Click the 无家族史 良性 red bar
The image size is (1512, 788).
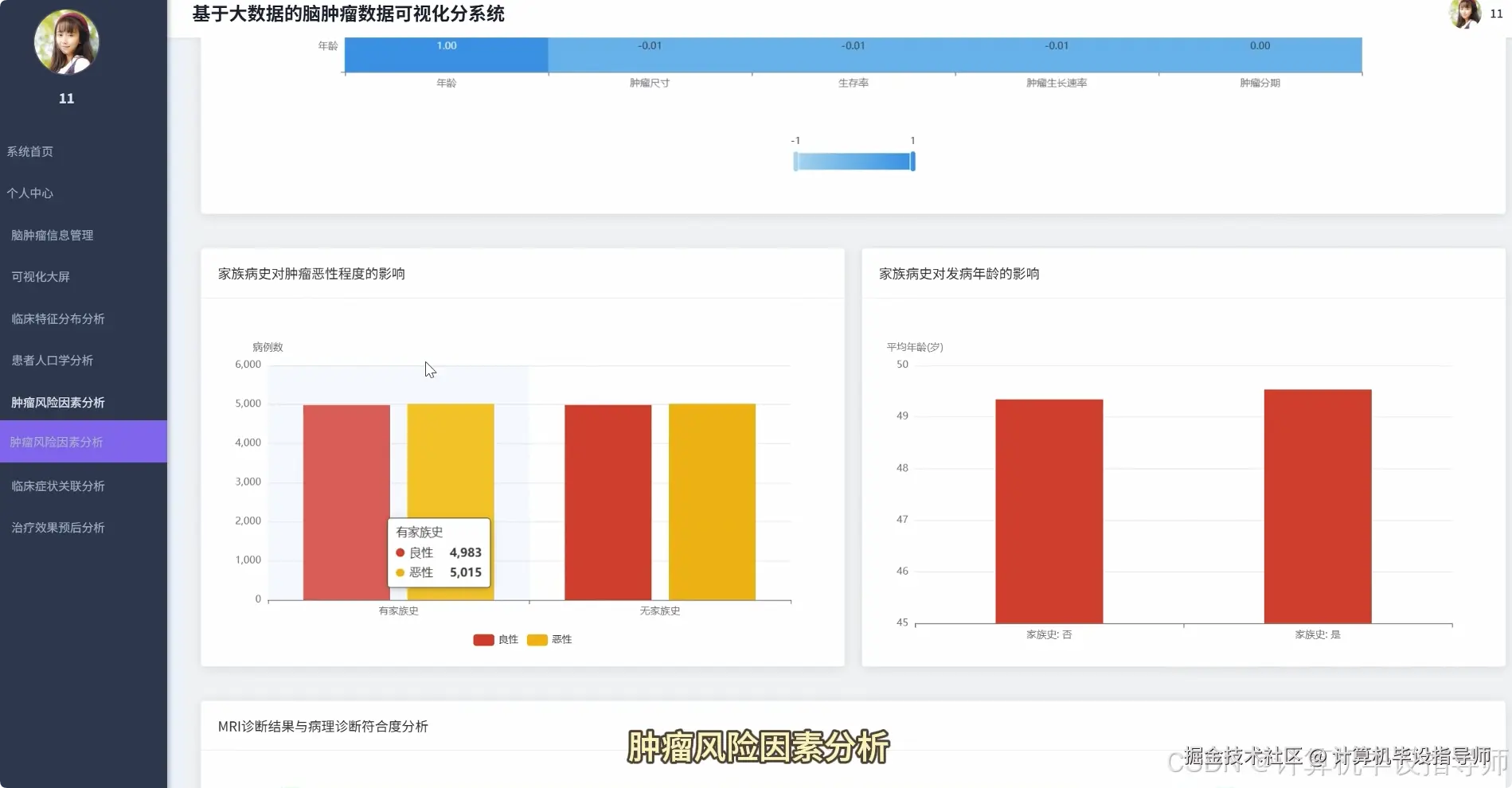click(608, 502)
